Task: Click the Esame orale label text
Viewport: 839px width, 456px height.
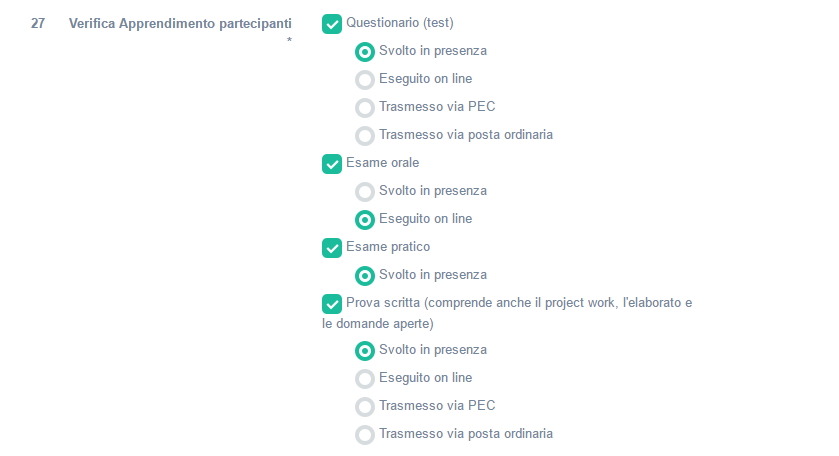Action: pos(382,163)
